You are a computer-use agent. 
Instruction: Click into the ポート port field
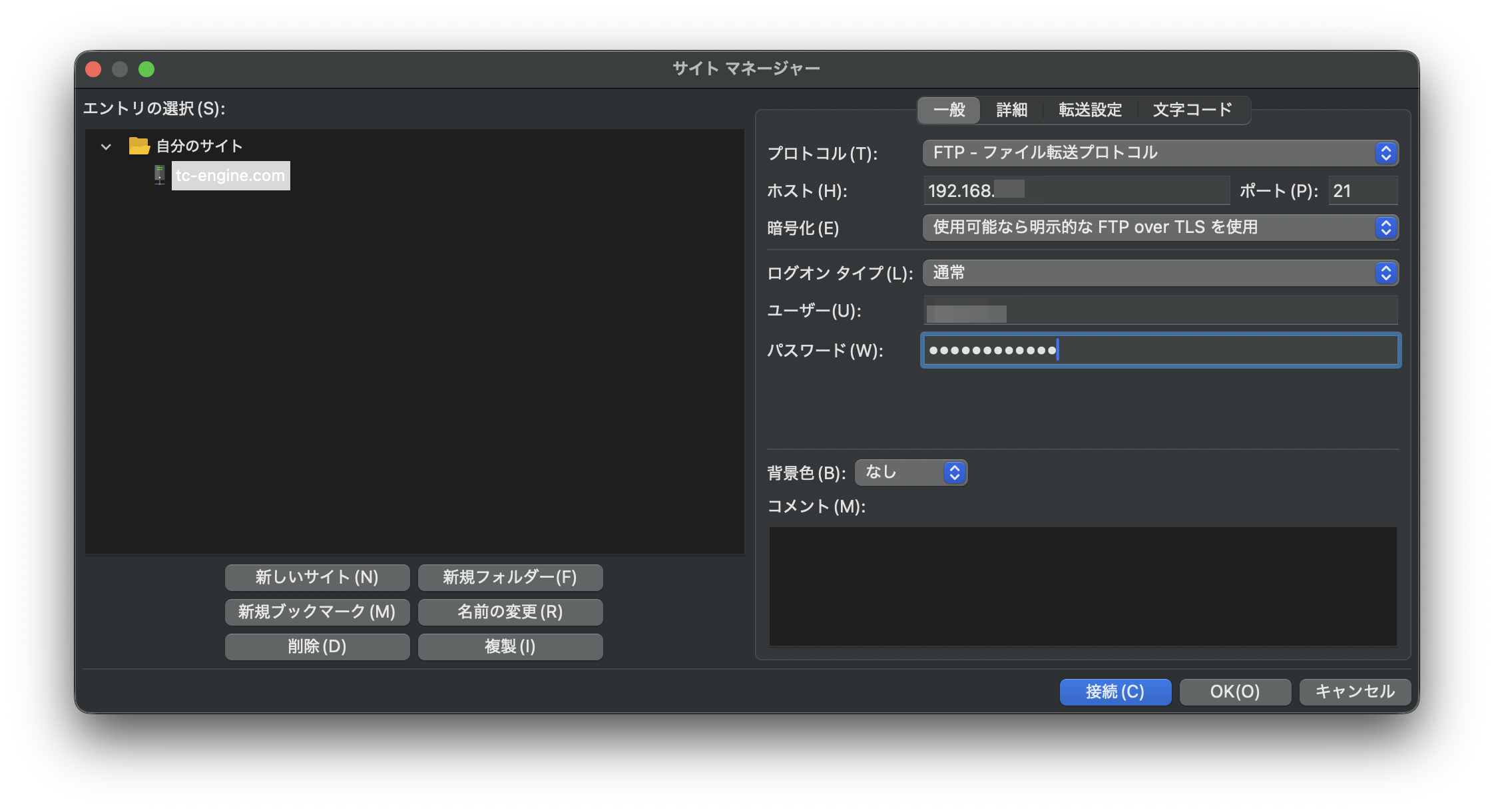point(1362,191)
